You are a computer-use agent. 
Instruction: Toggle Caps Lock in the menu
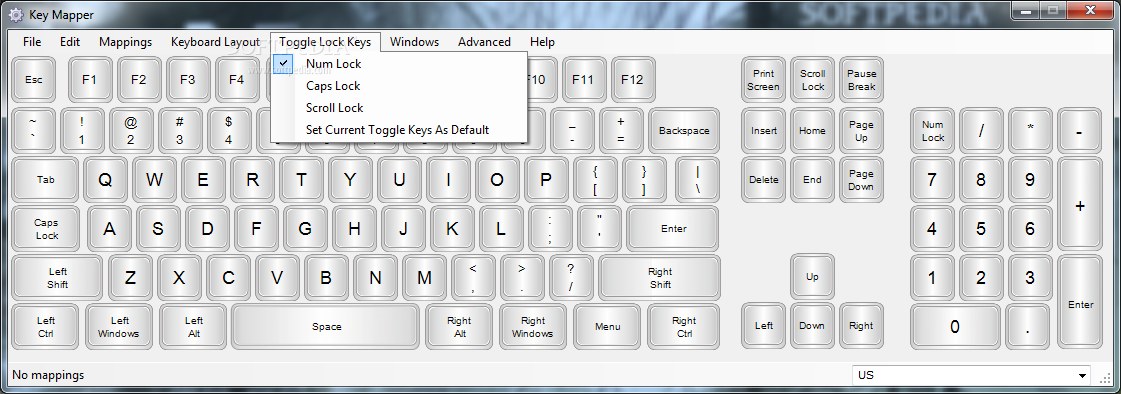400,86
